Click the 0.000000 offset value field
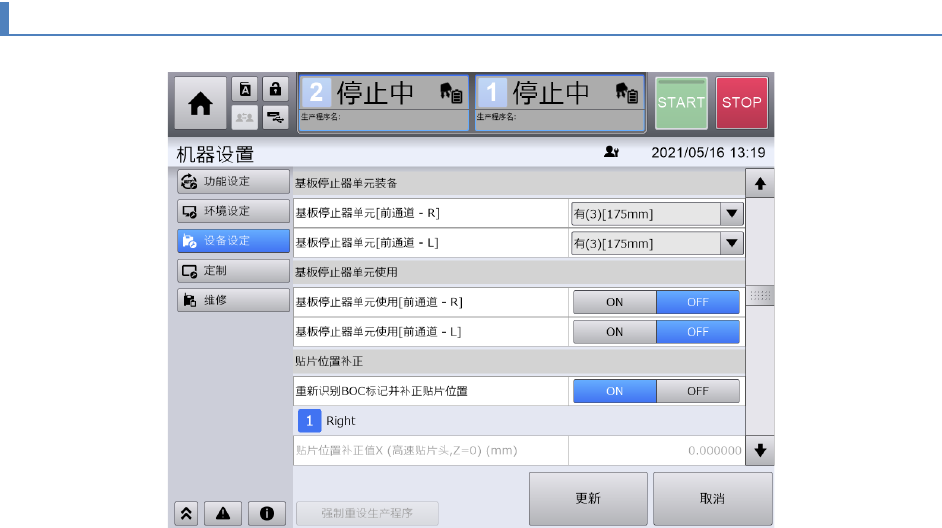The image size is (942, 528). coord(657,451)
